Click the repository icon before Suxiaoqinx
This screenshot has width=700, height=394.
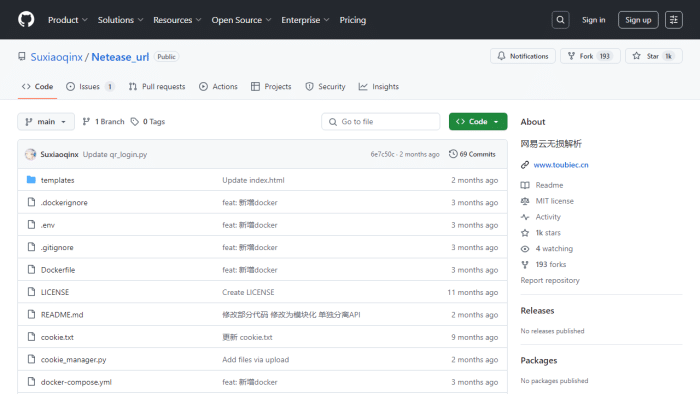[x=21, y=57]
